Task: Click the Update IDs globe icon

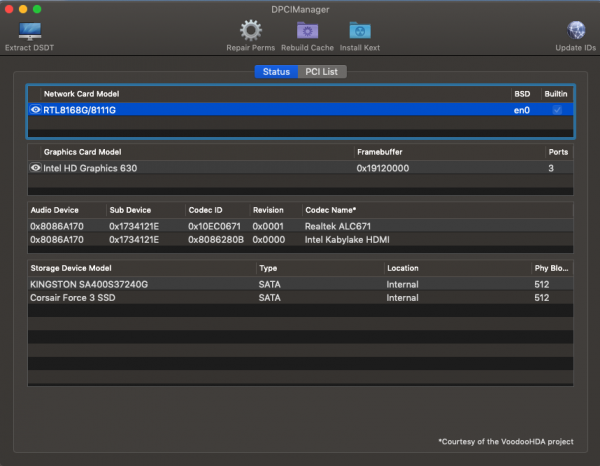Action: pos(576,31)
